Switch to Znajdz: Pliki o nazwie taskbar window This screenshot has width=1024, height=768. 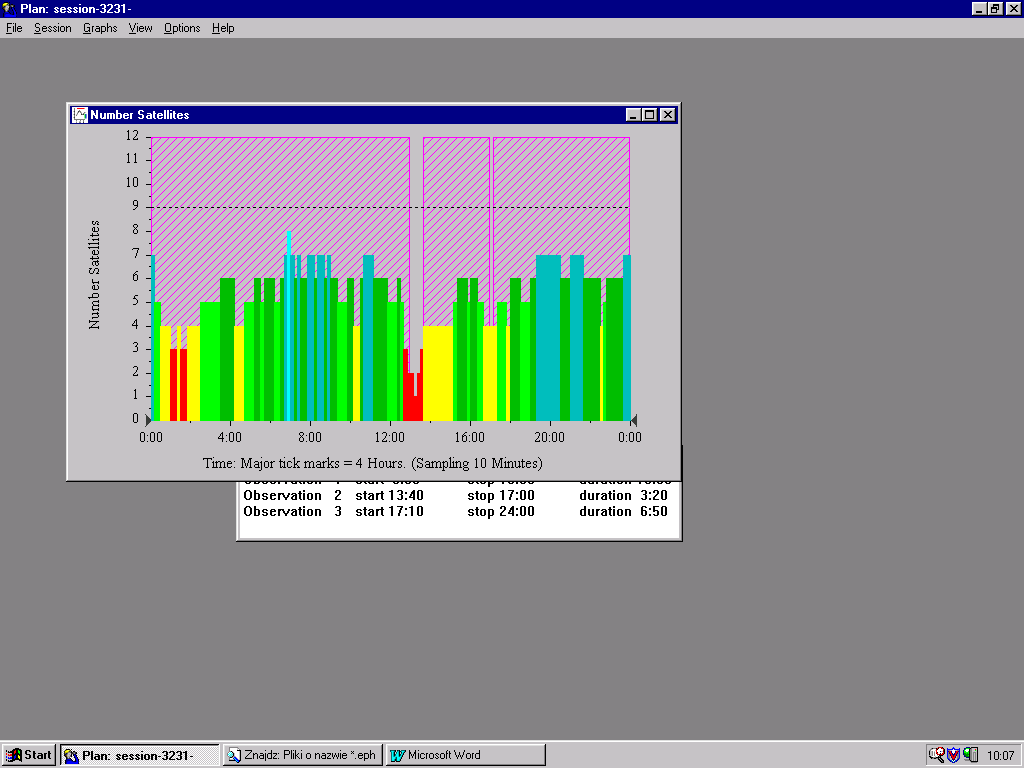pyautogui.click(x=301, y=755)
